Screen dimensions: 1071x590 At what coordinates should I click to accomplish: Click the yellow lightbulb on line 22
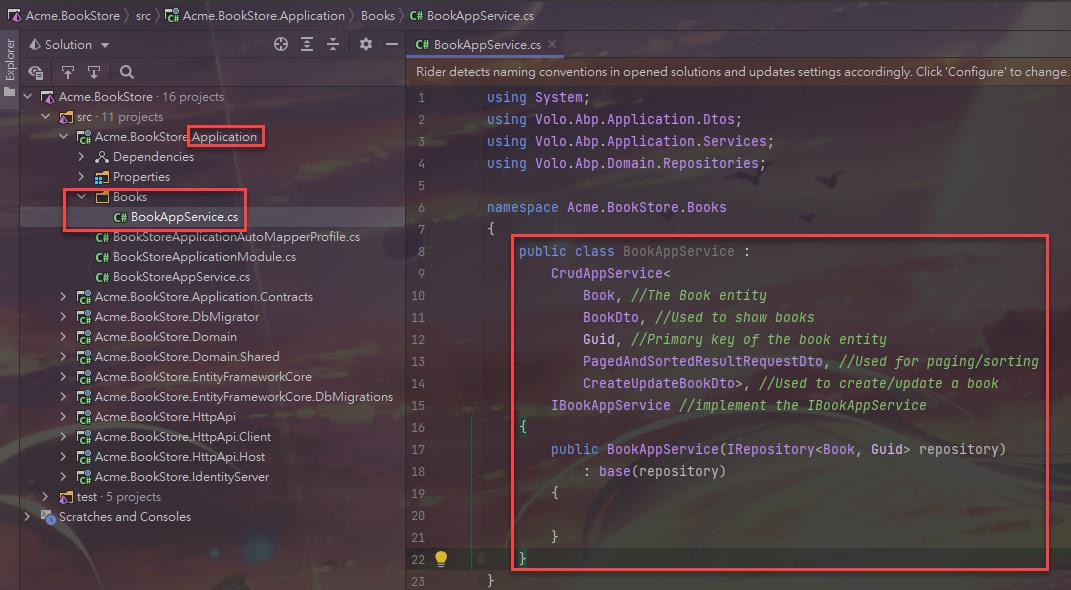pyautogui.click(x=441, y=559)
